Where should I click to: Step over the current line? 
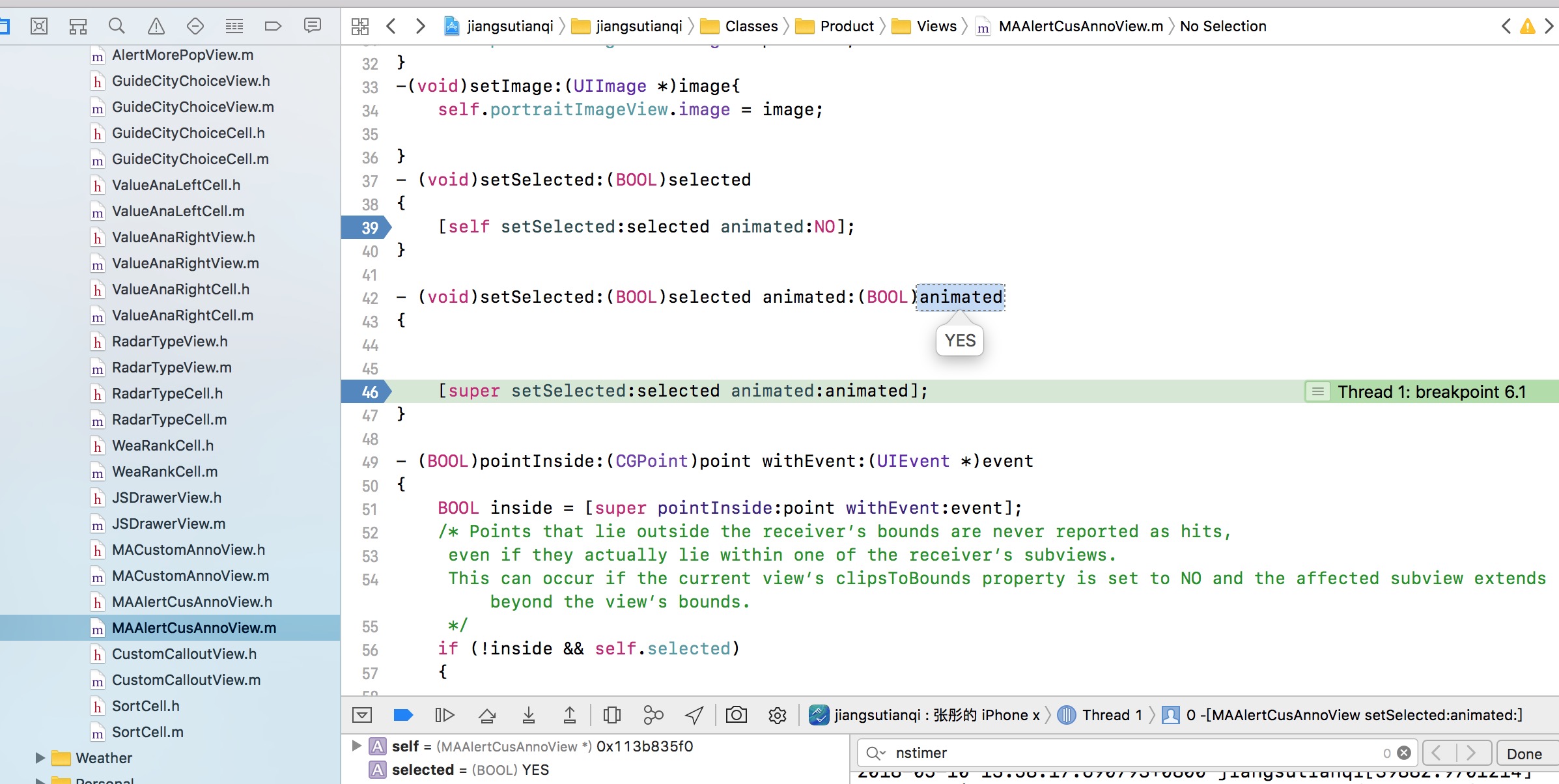(x=487, y=715)
